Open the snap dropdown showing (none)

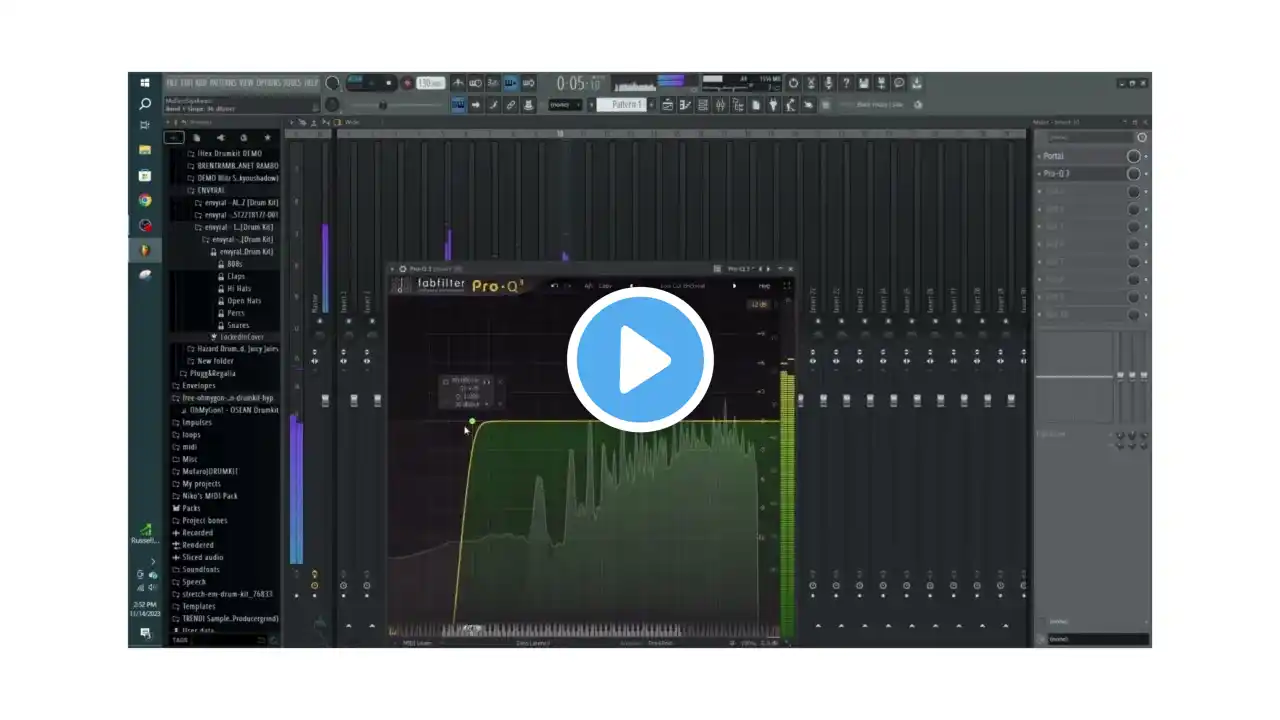tap(565, 104)
